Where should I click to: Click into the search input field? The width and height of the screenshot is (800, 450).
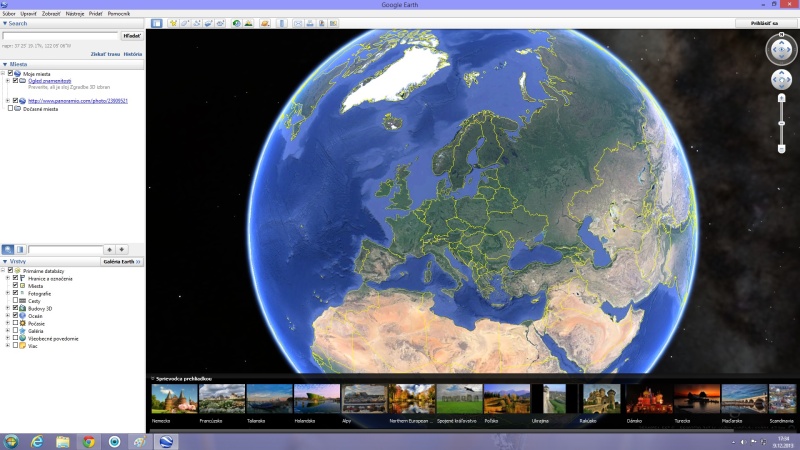[x=60, y=36]
